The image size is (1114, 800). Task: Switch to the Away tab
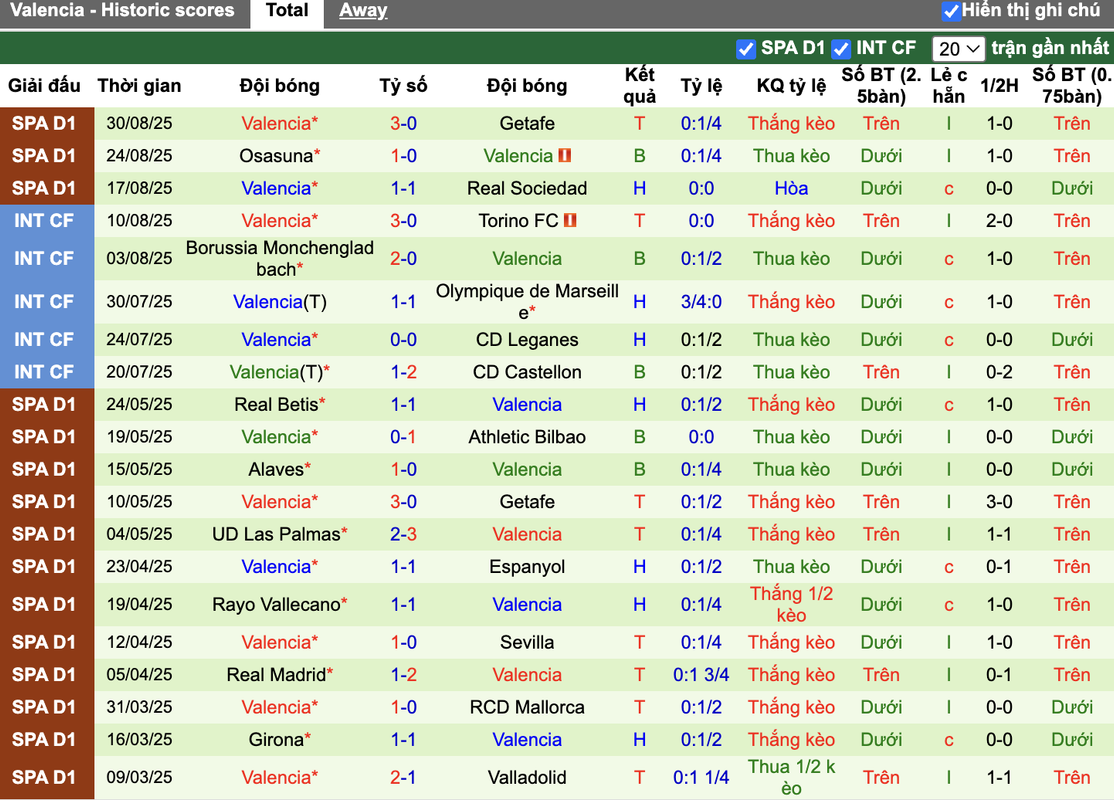pos(363,11)
